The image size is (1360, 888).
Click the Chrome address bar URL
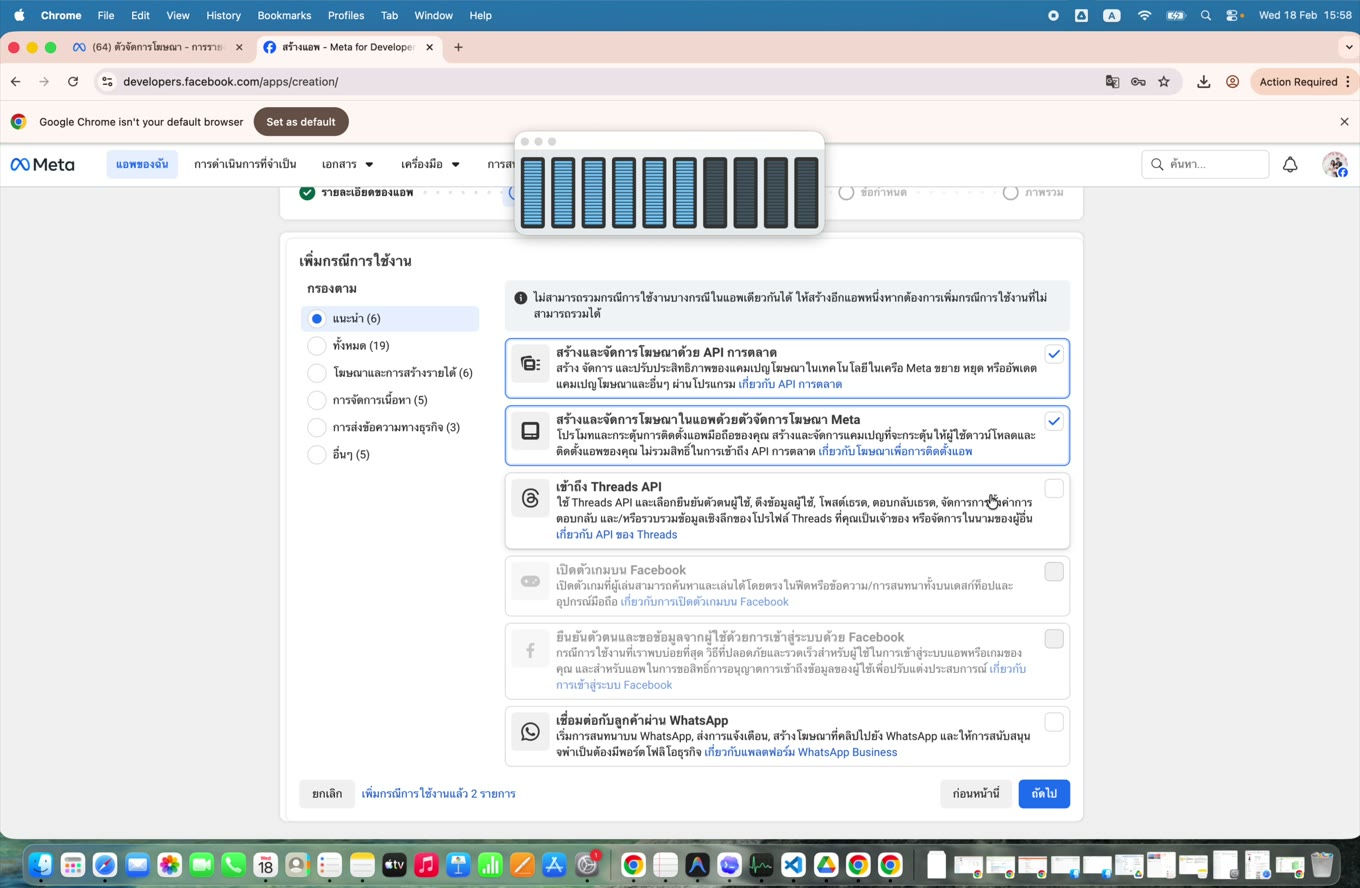(x=230, y=82)
